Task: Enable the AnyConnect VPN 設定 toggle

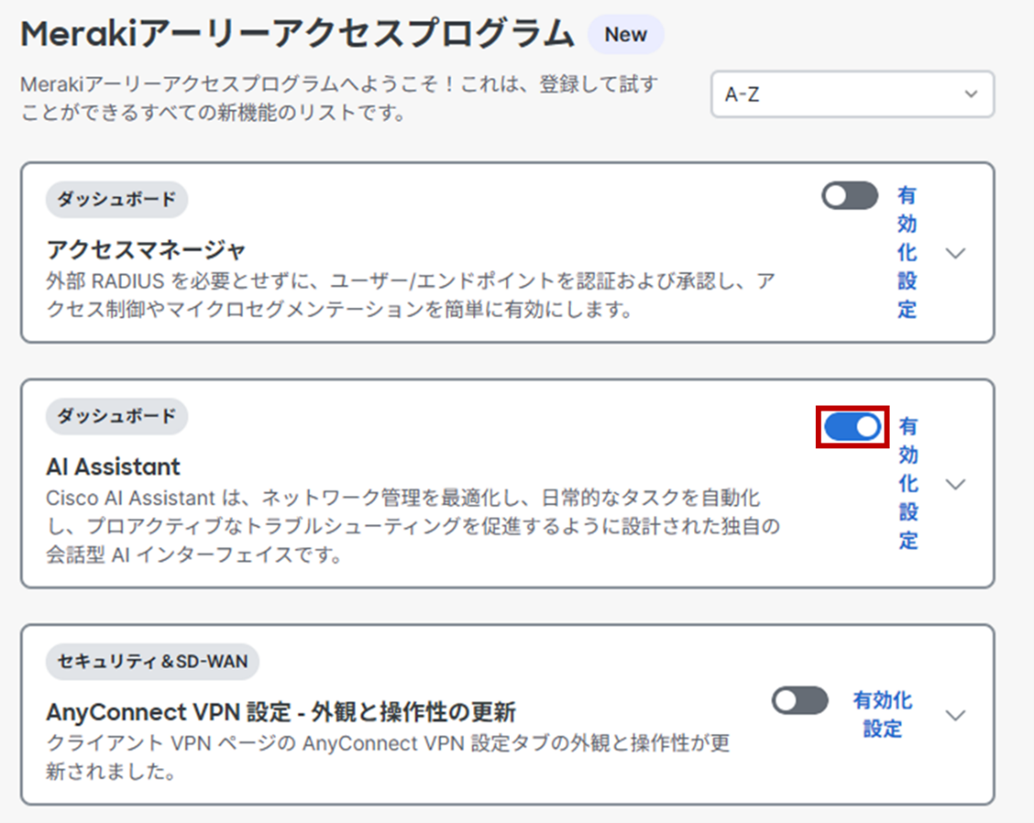Action: point(800,700)
